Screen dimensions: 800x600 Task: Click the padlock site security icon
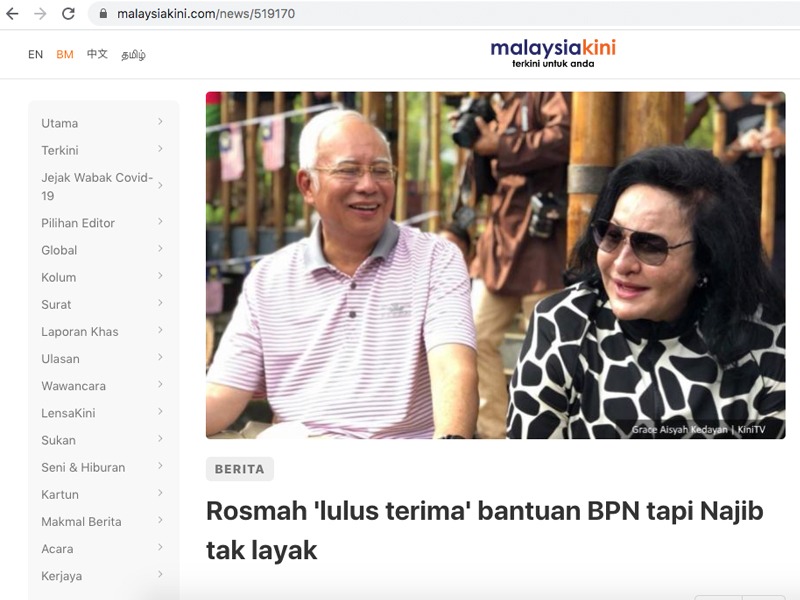(x=103, y=14)
